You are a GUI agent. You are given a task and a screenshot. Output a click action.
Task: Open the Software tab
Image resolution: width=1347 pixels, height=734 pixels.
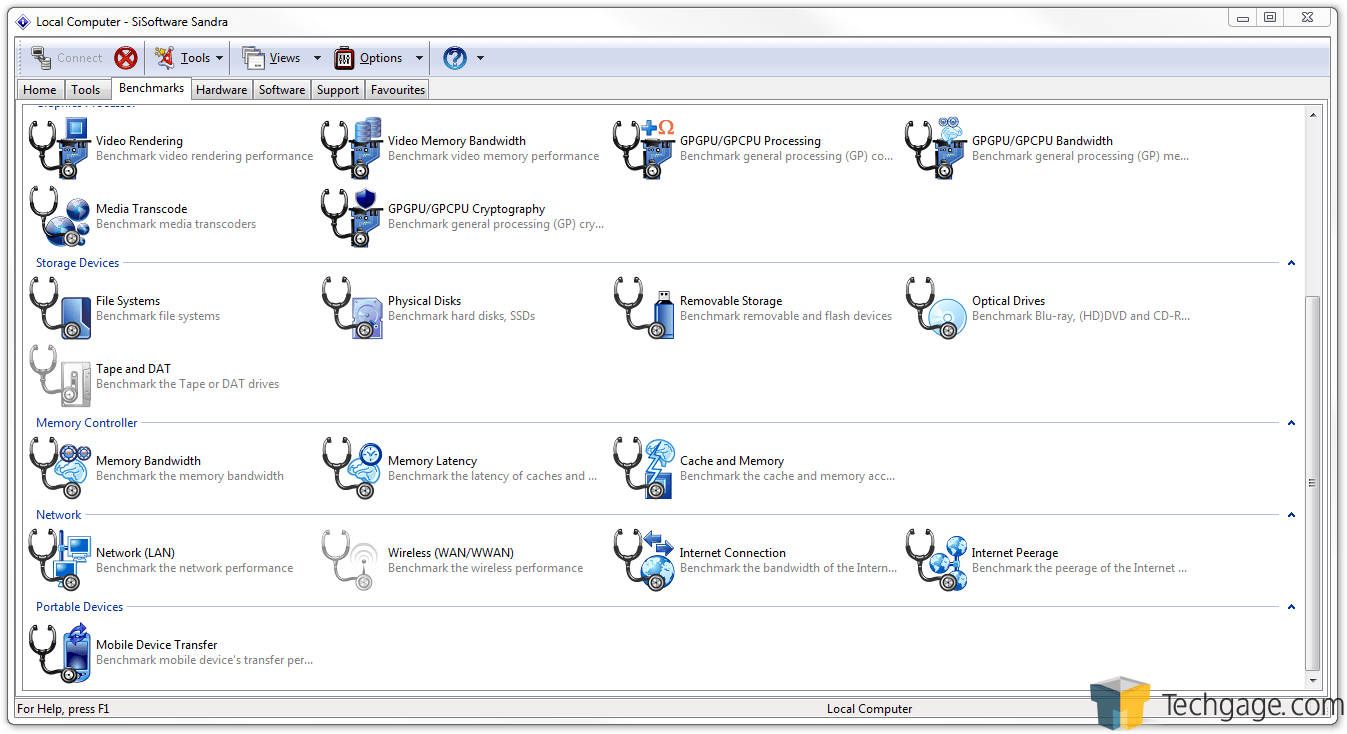[282, 90]
